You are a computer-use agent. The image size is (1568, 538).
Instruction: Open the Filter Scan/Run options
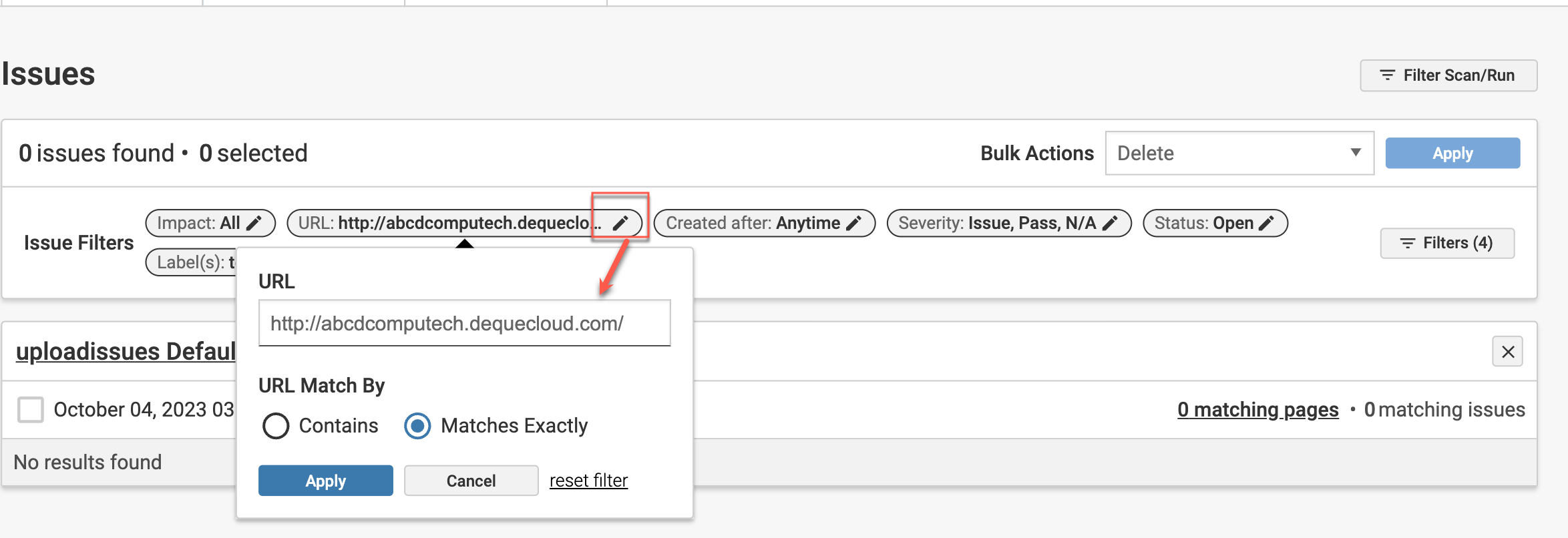pos(1448,75)
